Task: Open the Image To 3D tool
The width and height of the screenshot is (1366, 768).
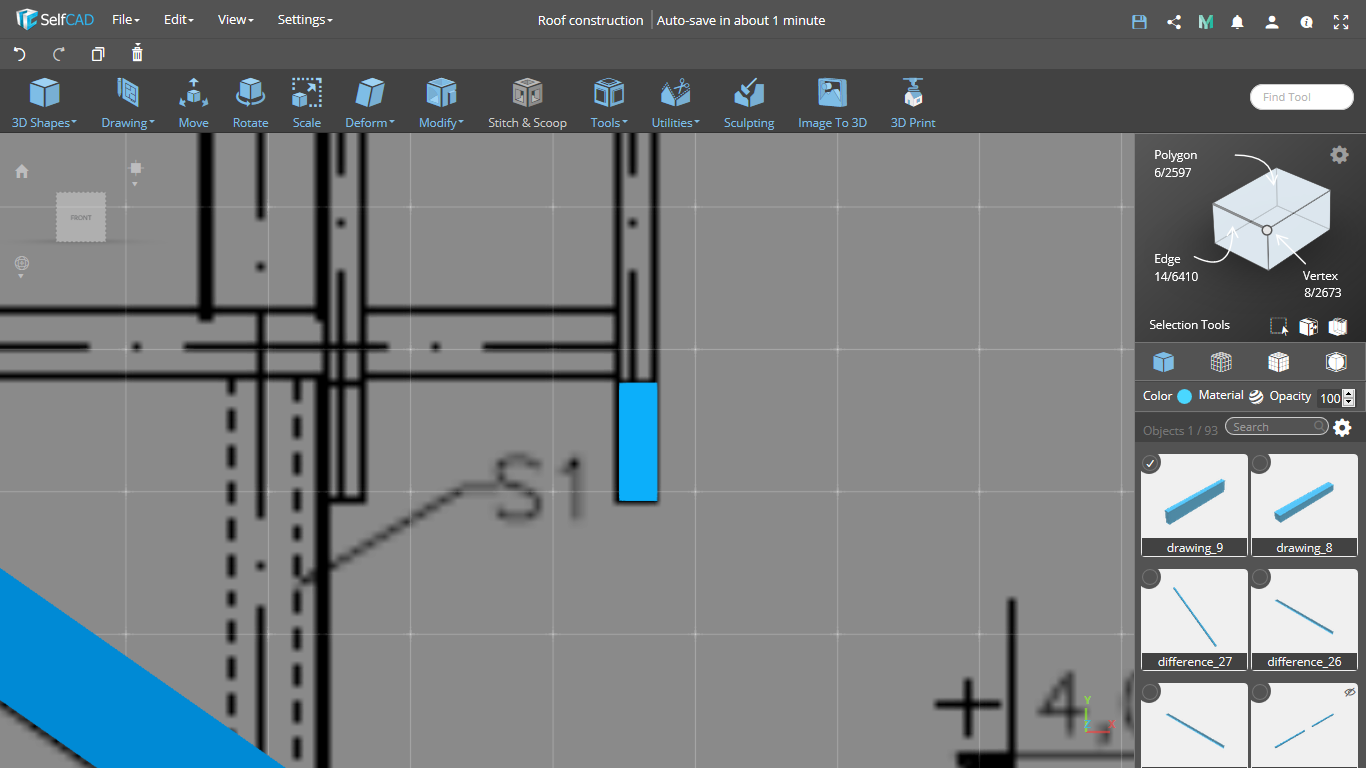Action: tap(832, 104)
